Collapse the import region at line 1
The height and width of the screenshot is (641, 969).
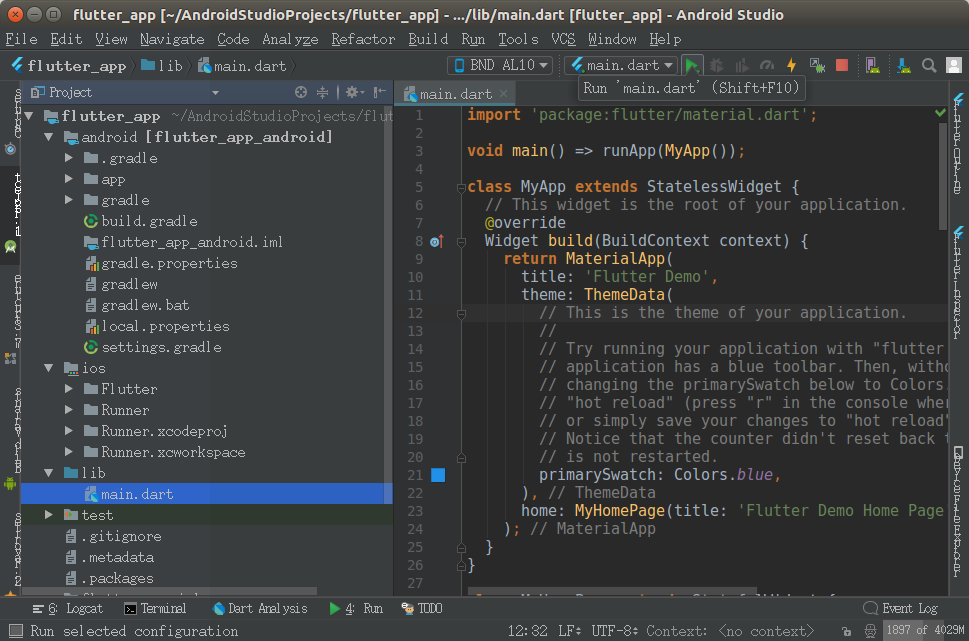coord(461,113)
